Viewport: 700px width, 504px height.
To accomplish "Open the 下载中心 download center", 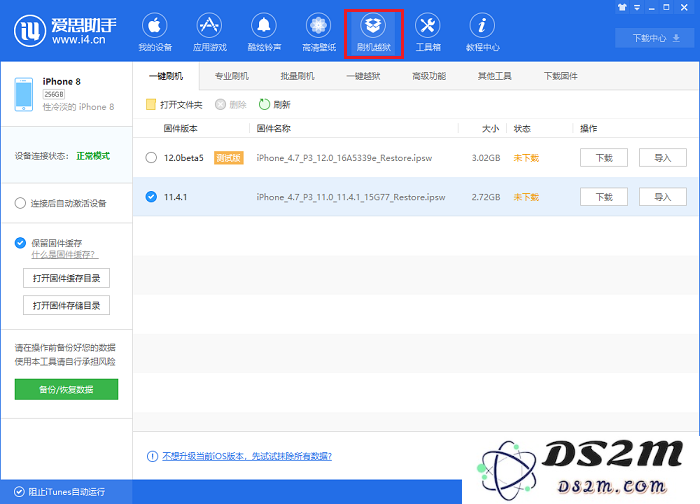I will (655, 38).
